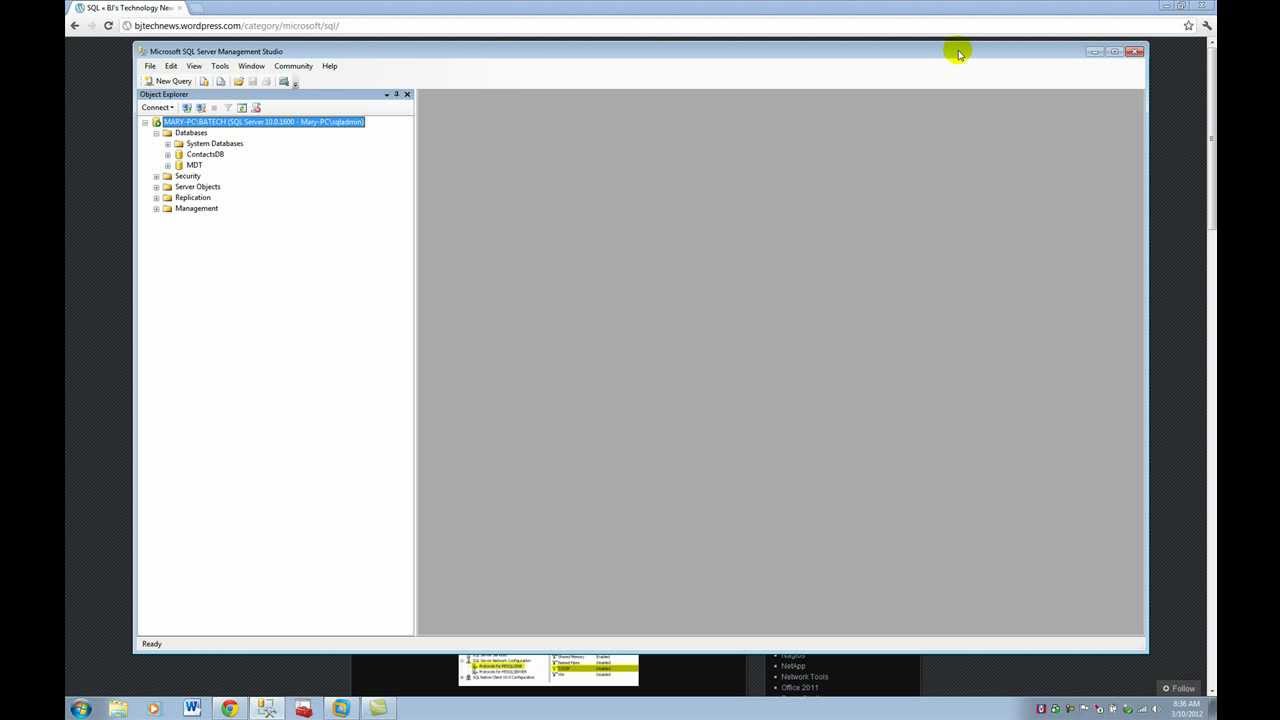This screenshot has width=1280, height=720.
Task: Open the toolbar options overflow arrow
Action: coord(296,84)
